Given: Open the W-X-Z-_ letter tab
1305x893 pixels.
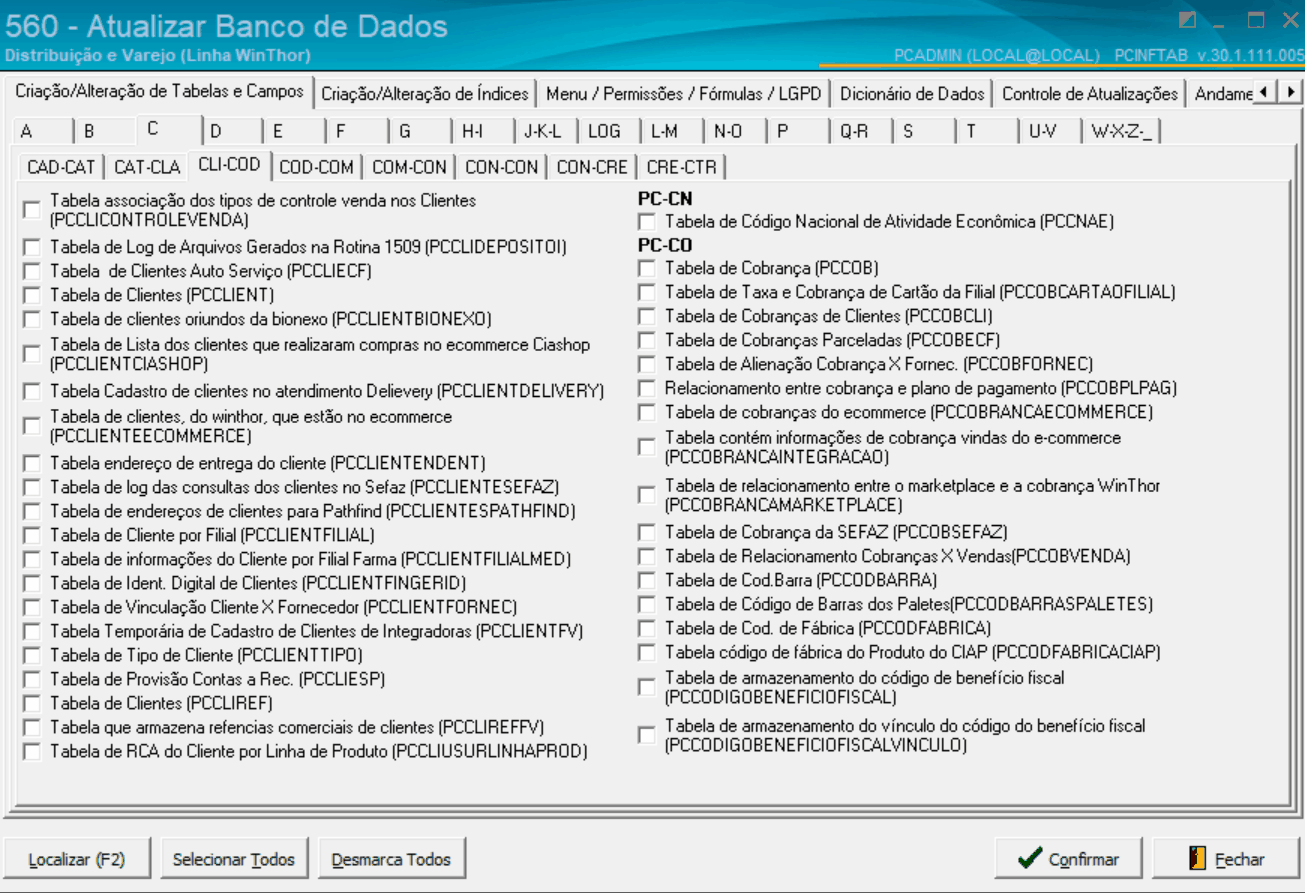Looking at the screenshot, I should (1122, 131).
